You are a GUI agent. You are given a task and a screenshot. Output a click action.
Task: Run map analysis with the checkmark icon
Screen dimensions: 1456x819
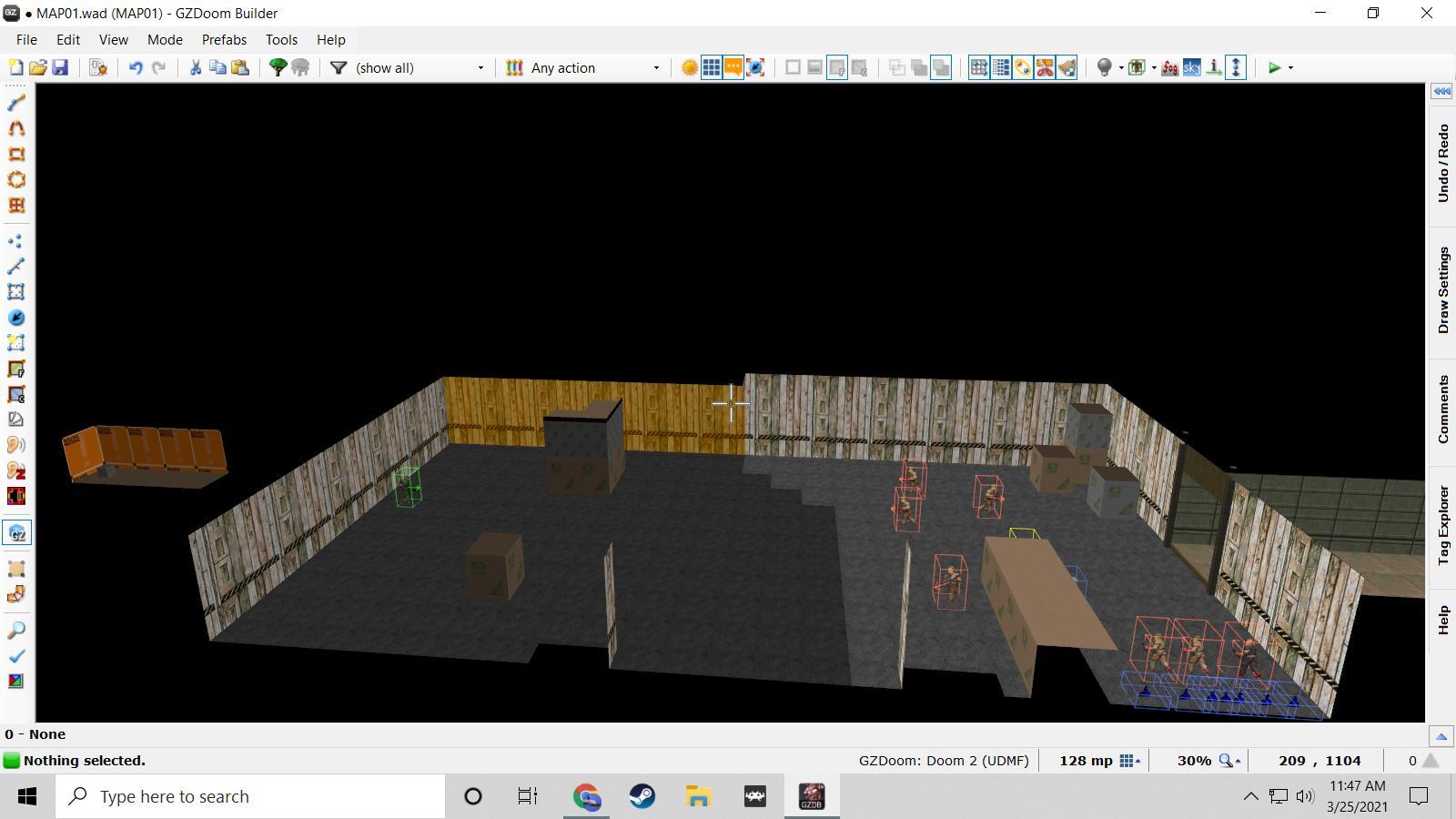pos(16,656)
